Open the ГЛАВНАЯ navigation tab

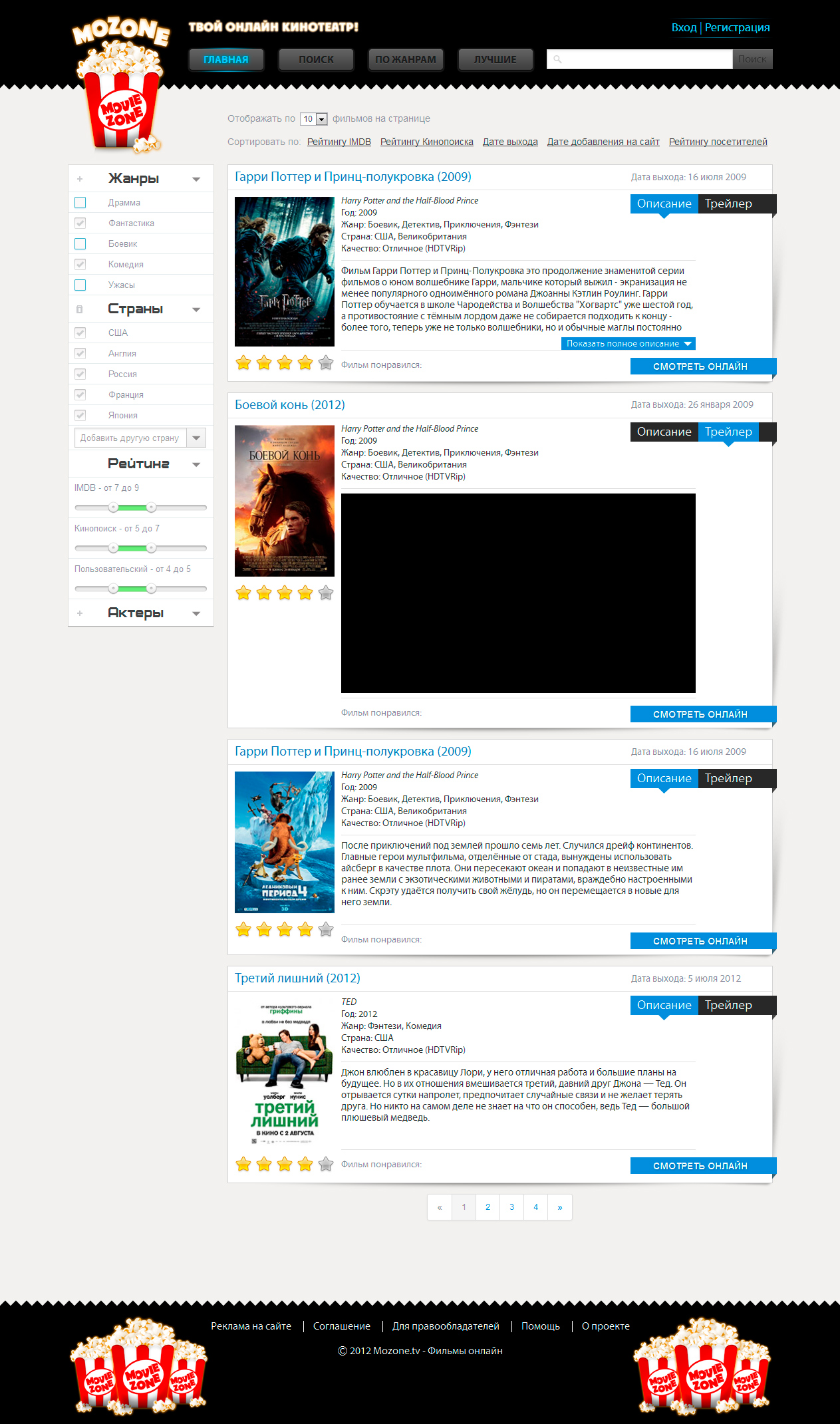[226, 59]
